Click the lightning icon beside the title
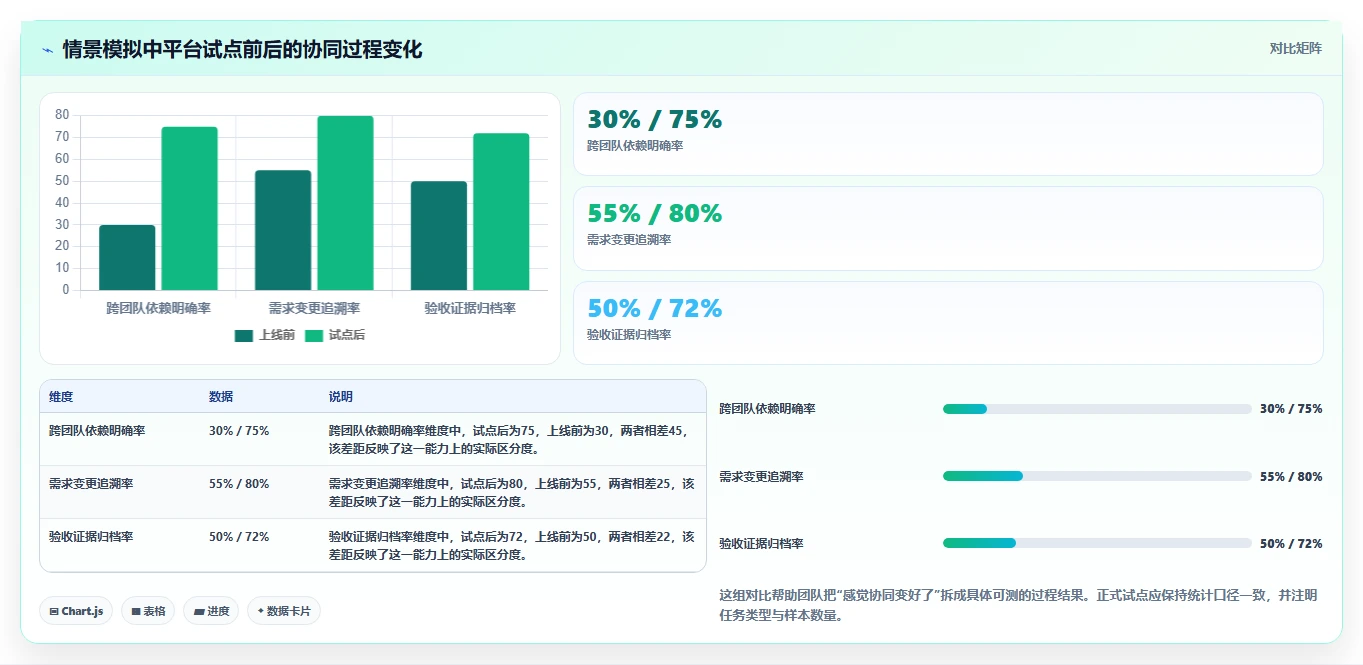 point(48,50)
